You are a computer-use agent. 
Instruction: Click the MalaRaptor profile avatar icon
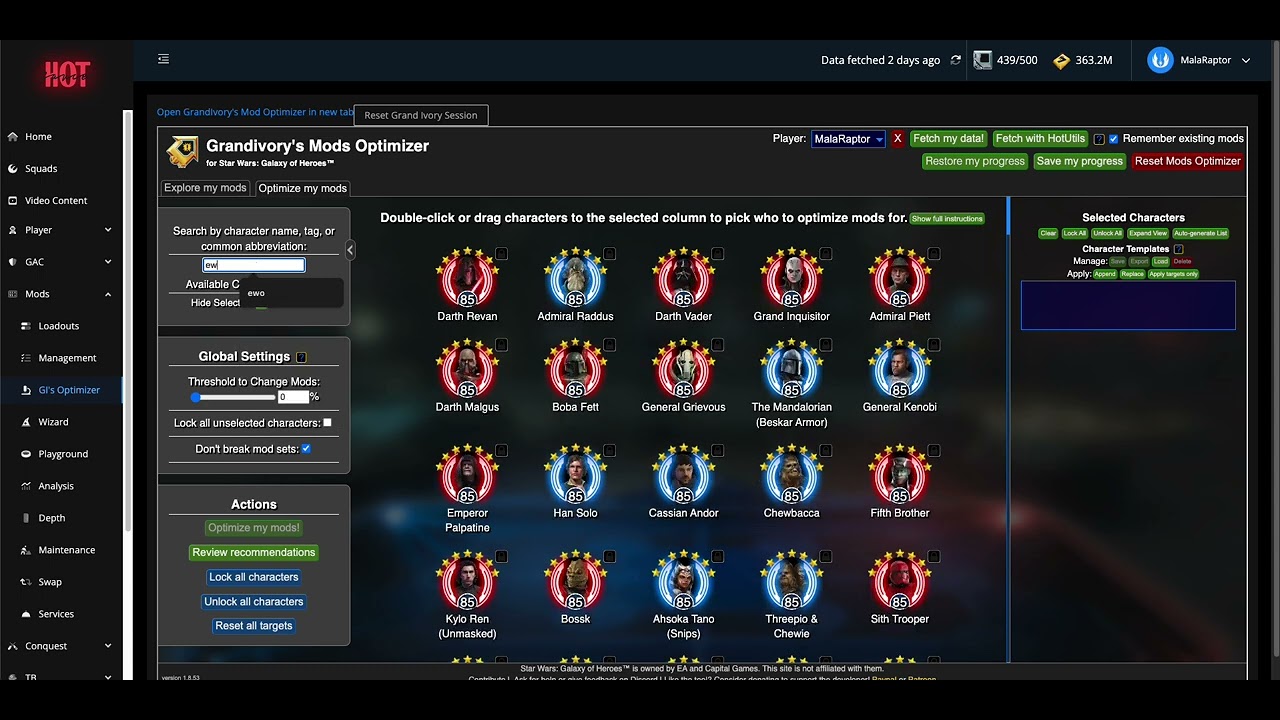pyautogui.click(x=1160, y=60)
